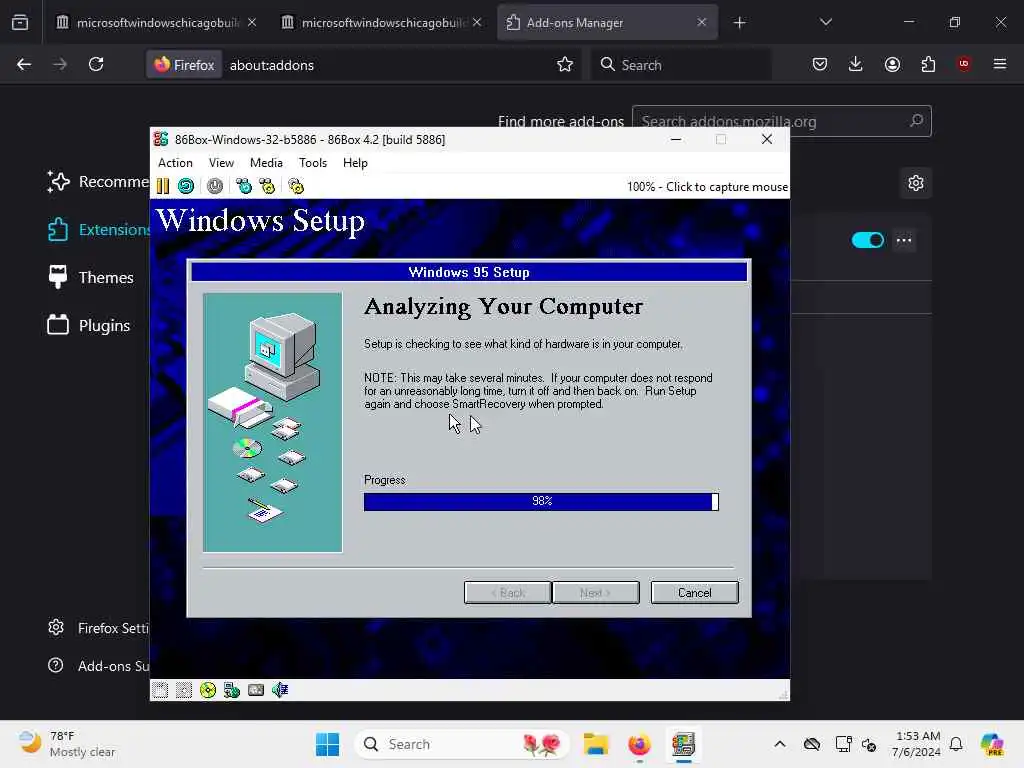Open the notification bell in system tray
1024x768 pixels.
(956, 744)
